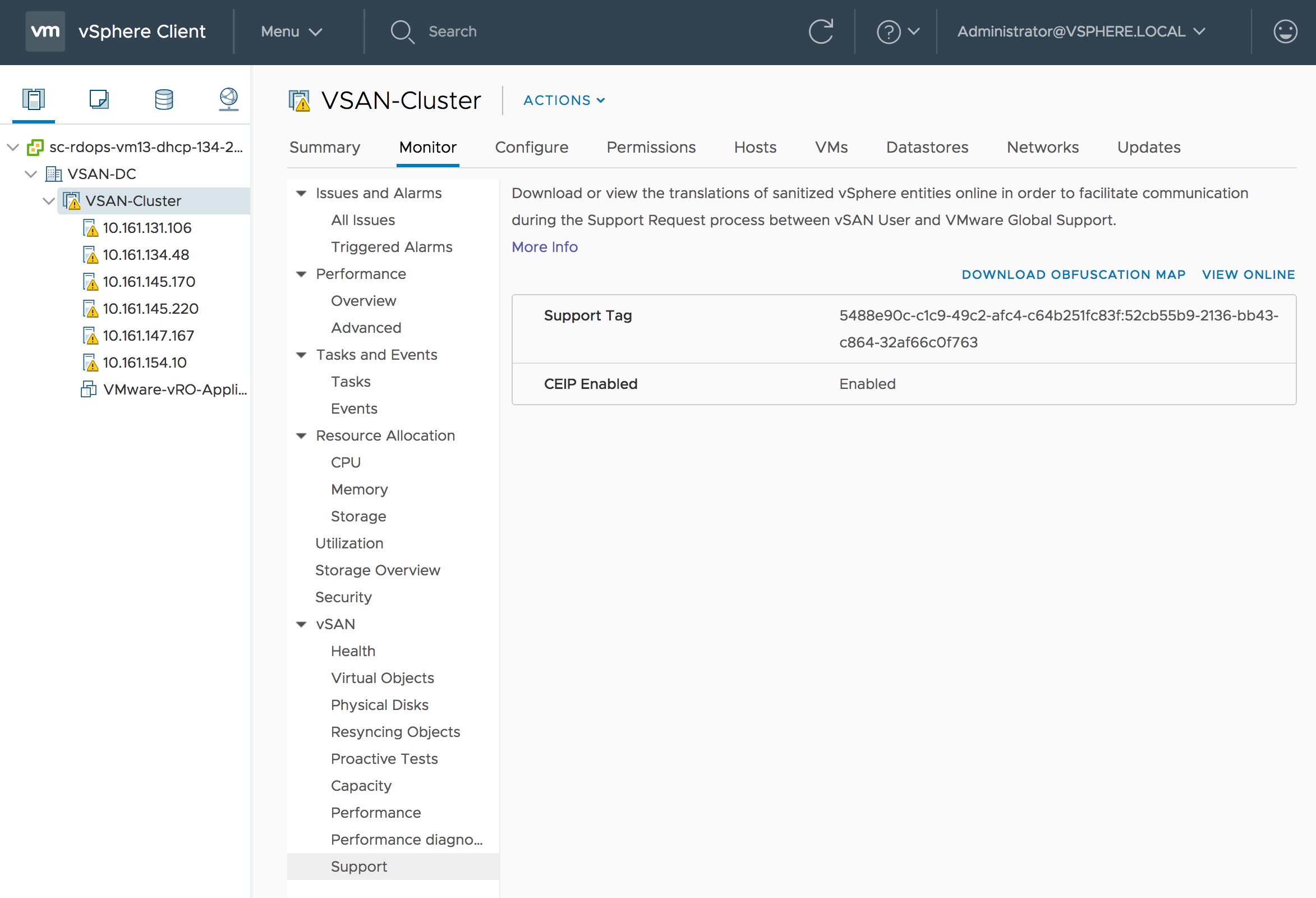Switch to the Networking inventory view
The height and width of the screenshot is (898, 1316).
(229, 99)
